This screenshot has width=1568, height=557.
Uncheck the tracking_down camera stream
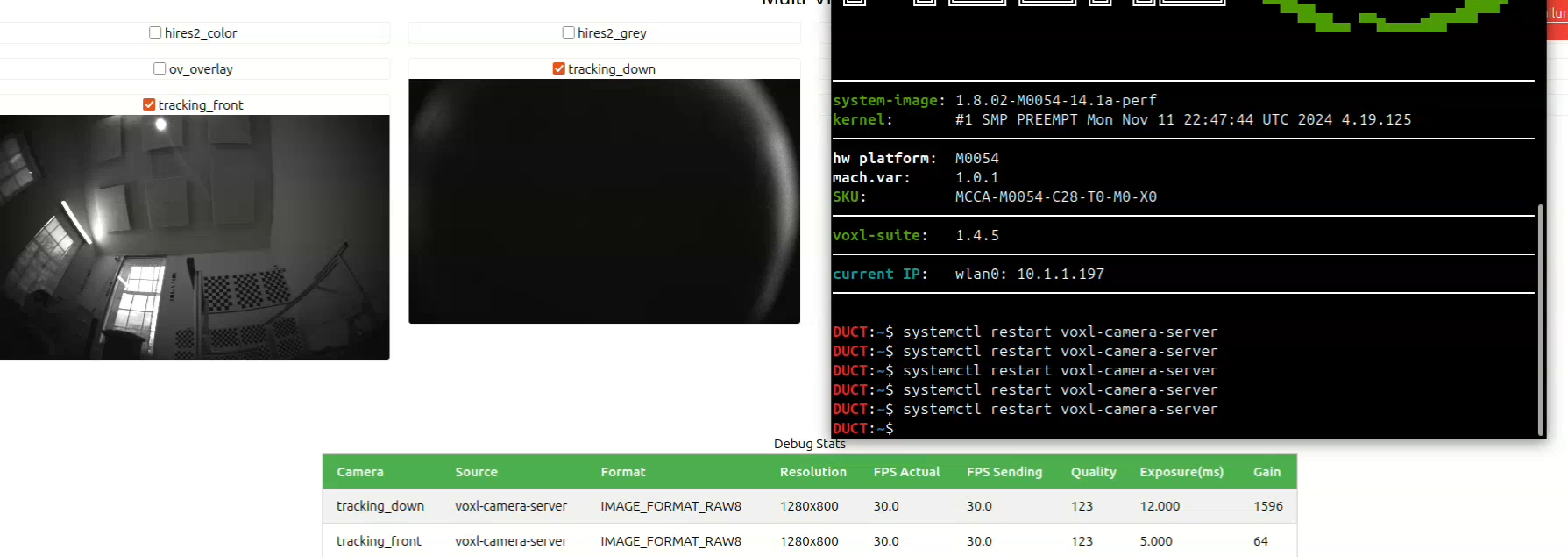point(558,68)
